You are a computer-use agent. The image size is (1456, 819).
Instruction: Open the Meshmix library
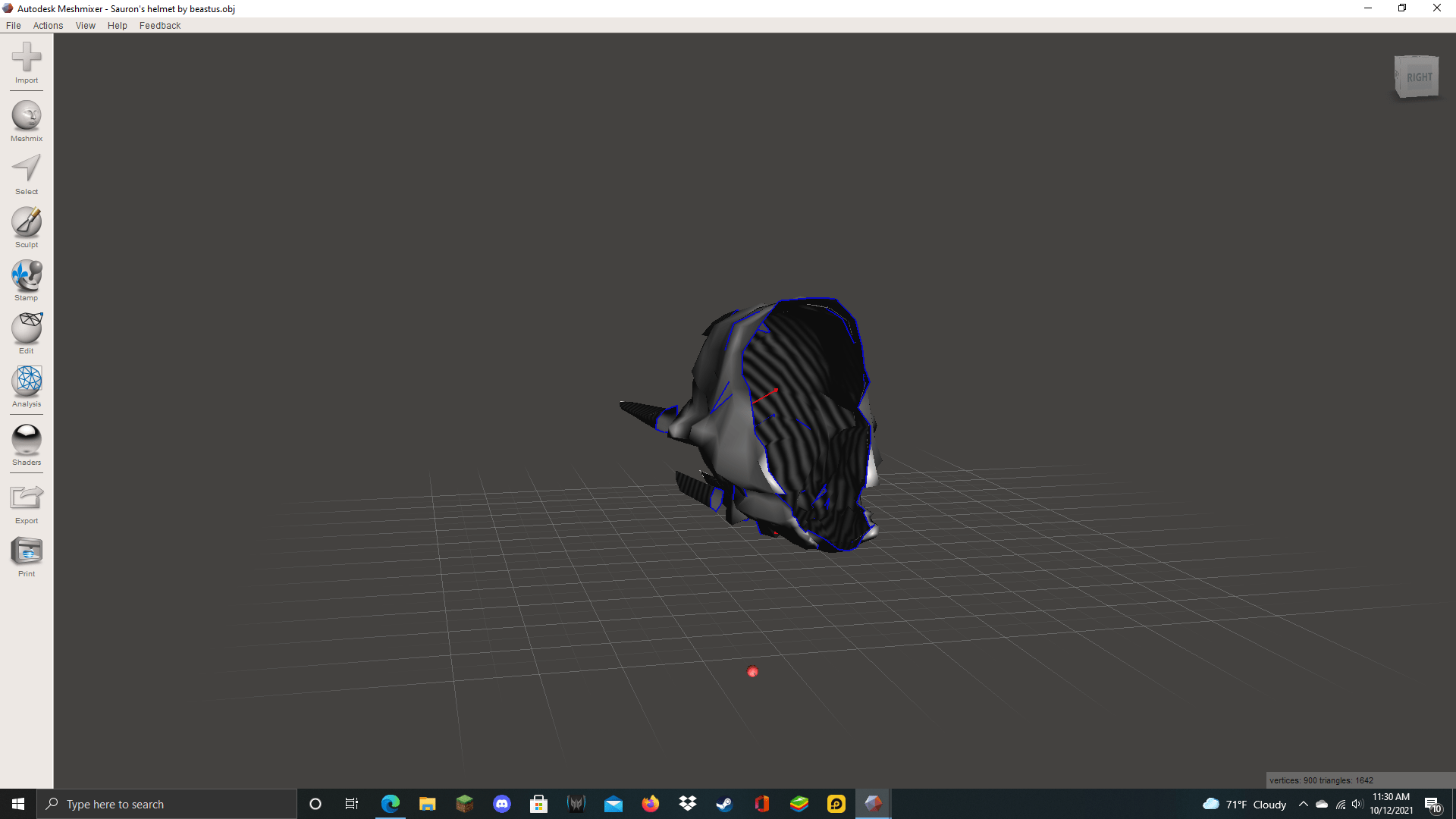[26, 120]
